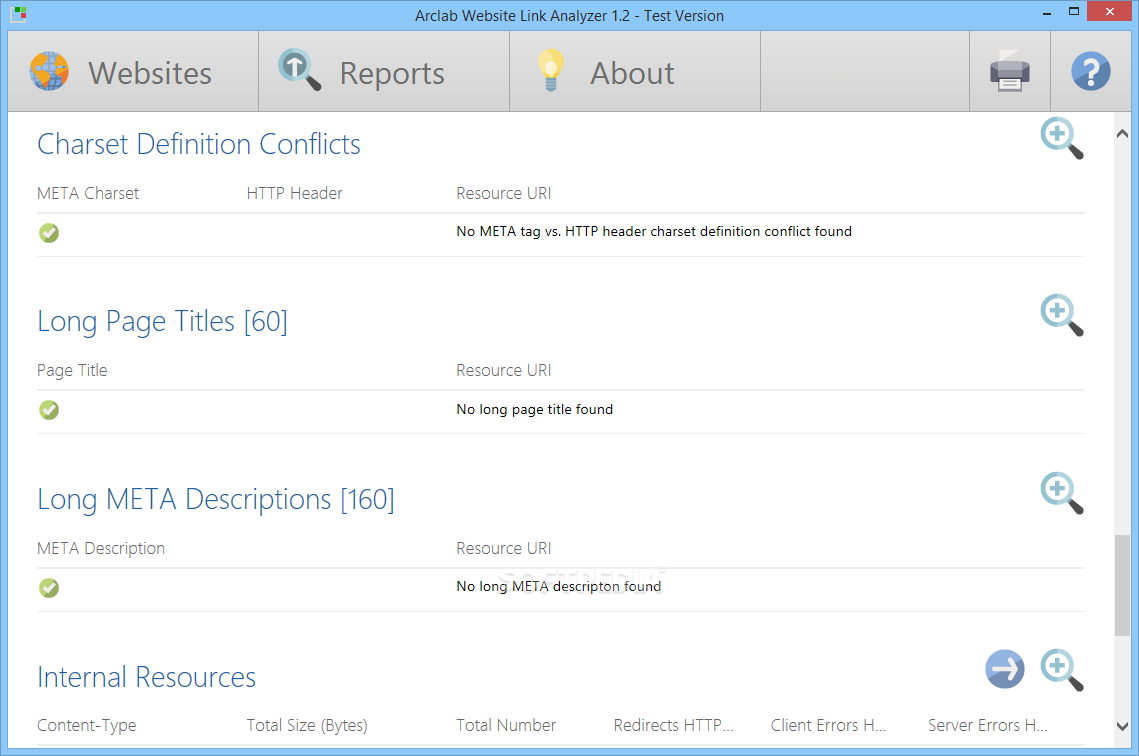Screen dimensions: 1139x756
Task: Click magnifier icon for Internal Resources
Action: [1061, 670]
